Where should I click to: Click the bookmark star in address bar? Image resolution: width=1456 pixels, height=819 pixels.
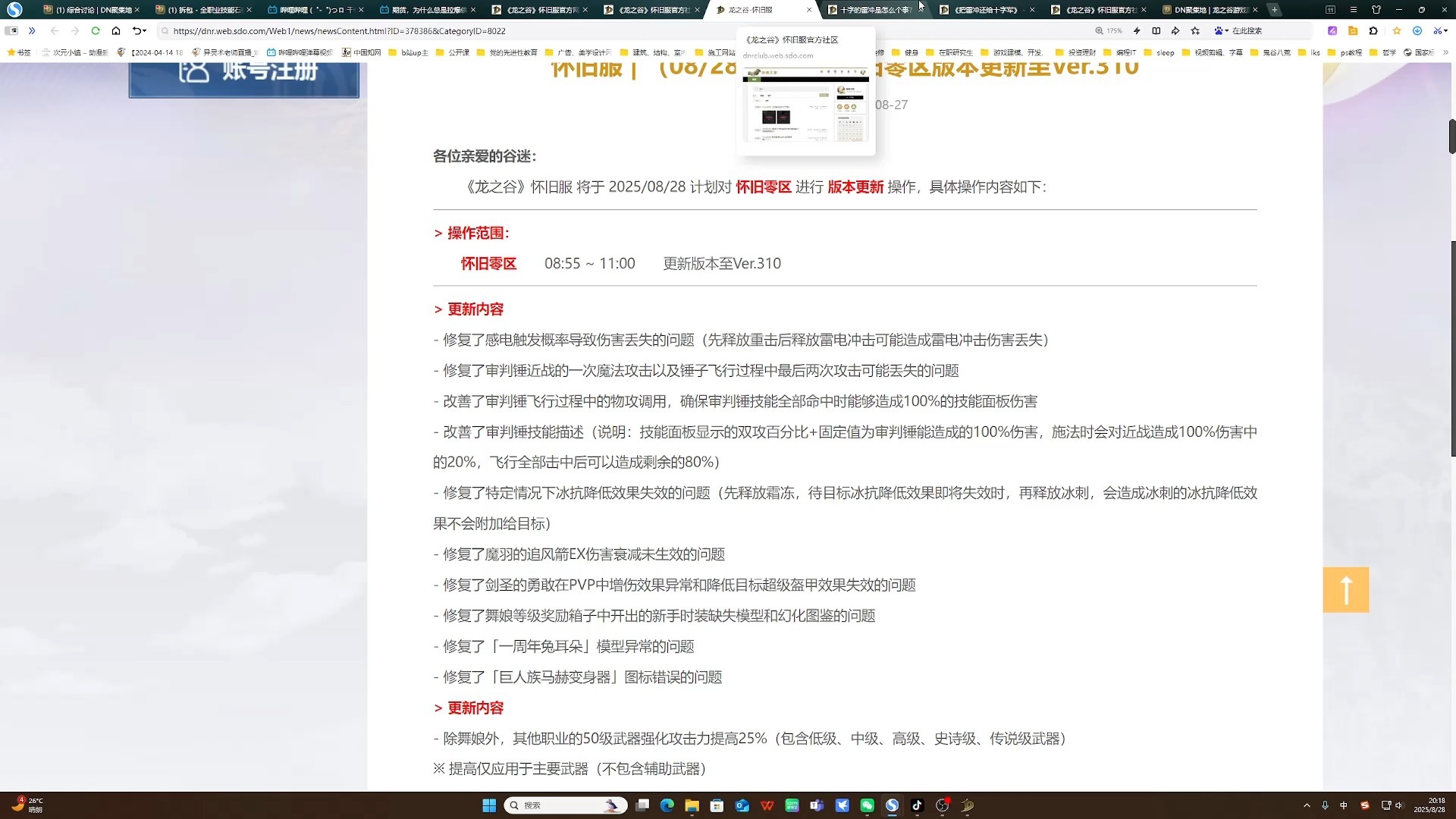1195,31
